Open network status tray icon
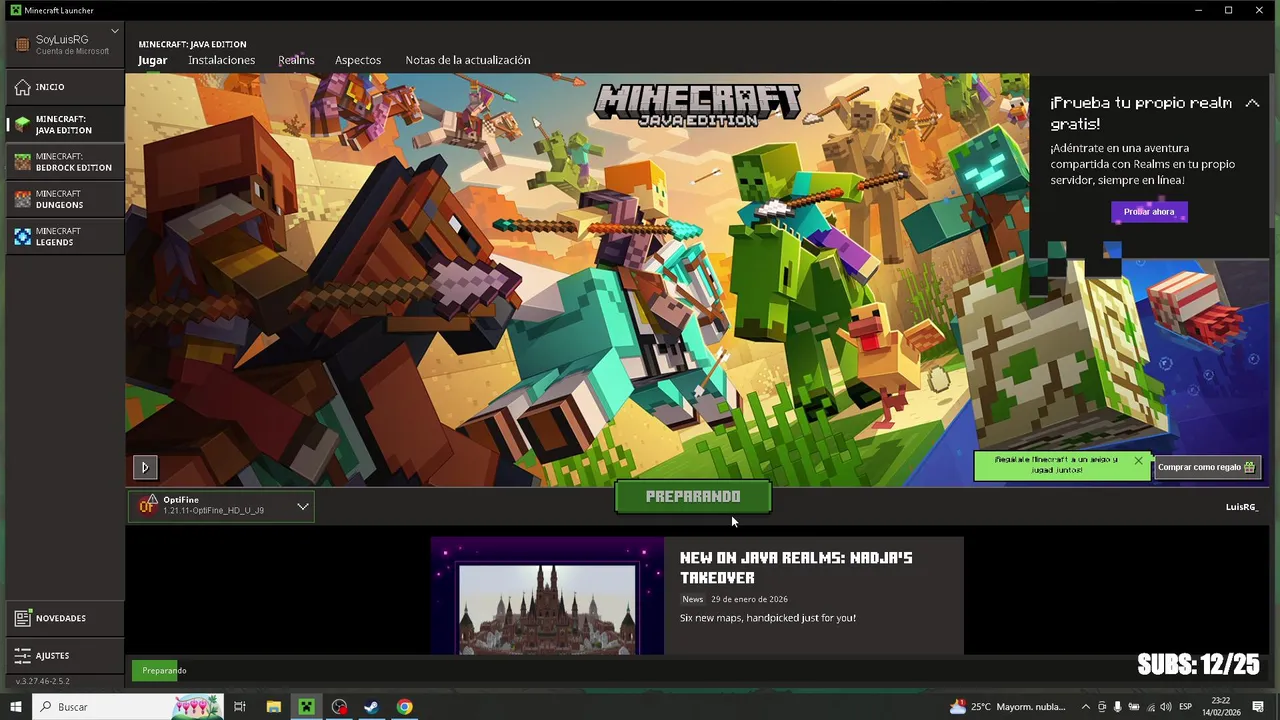Image resolution: width=1280 pixels, height=720 pixels. click(x=1150, y=707)
